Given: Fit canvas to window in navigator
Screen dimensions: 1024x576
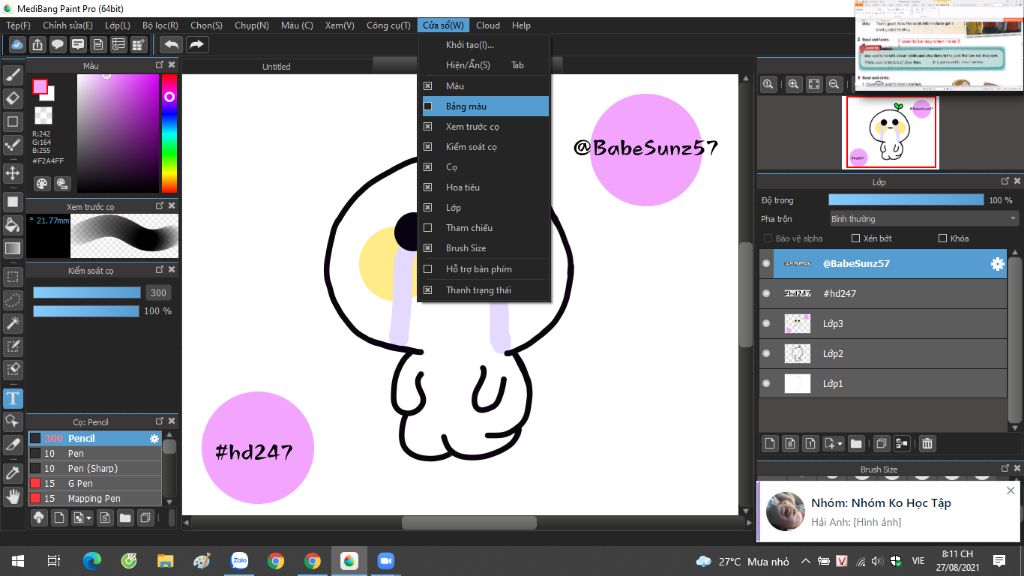Looking at the screenshot, I should (x=814, y=84).
